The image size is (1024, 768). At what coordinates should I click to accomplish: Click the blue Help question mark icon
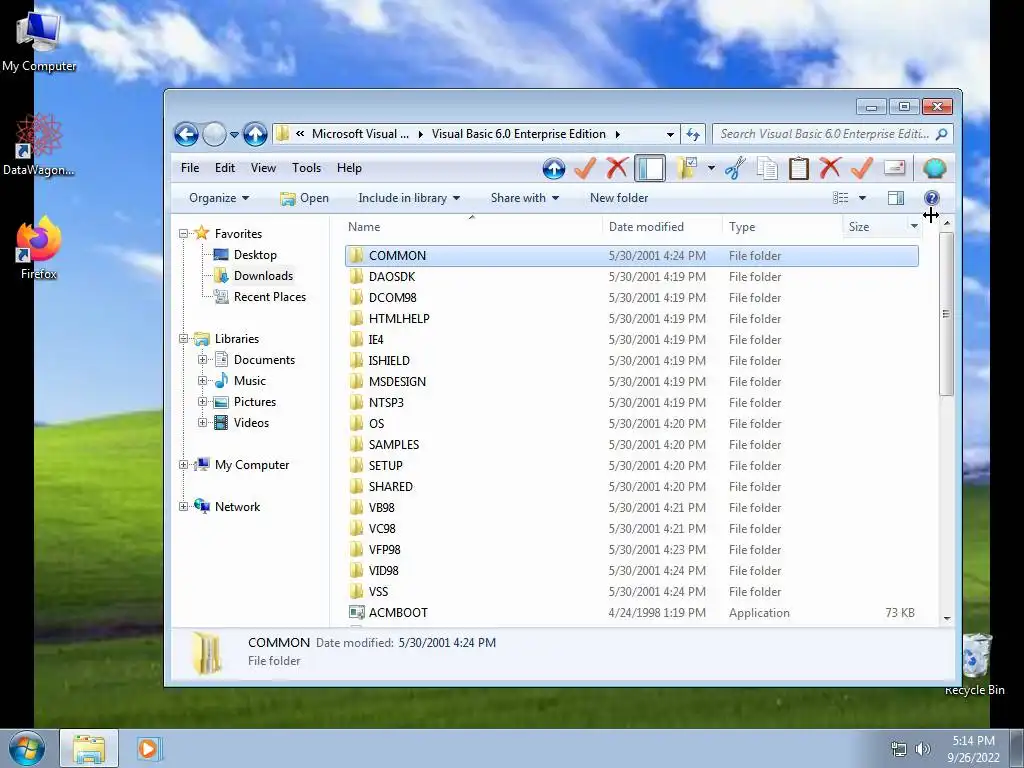pyautogui.click(x=931, y=198)
